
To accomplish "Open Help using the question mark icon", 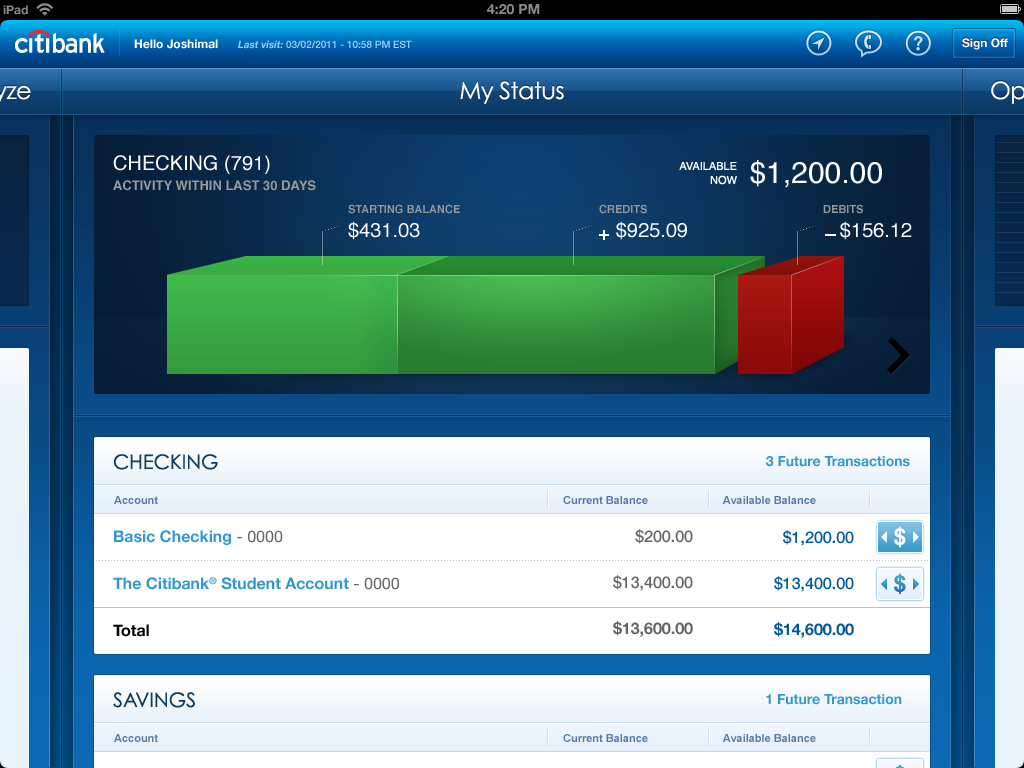I will point(918,43).
